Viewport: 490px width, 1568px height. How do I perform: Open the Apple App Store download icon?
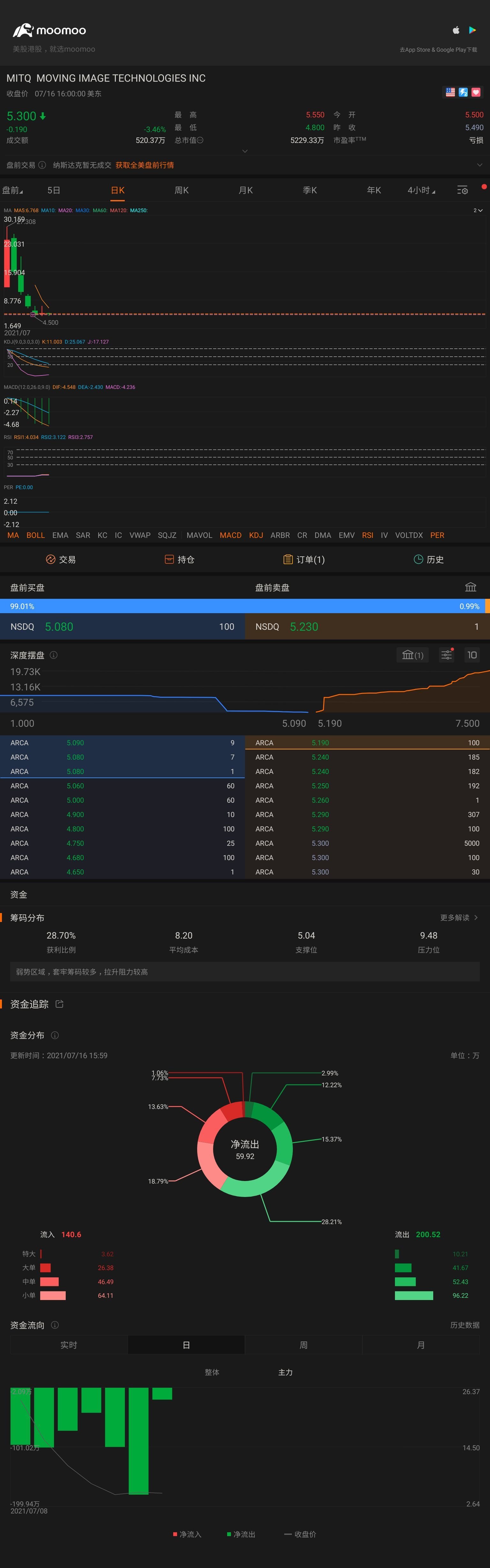coord(456,30)
